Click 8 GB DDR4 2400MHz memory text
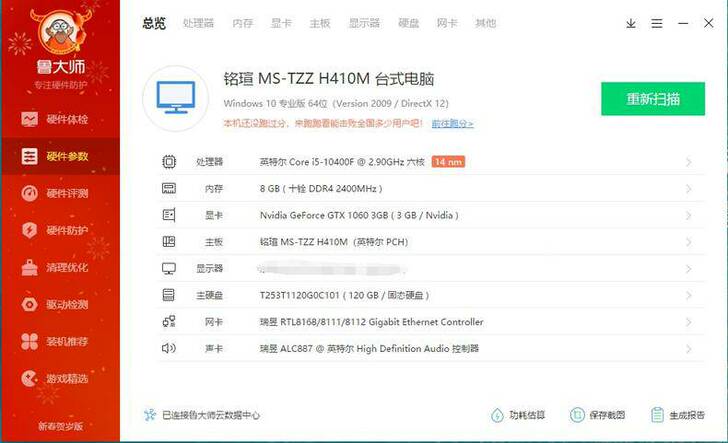This screenshot has height=443, width=728. pyautogui.click(x=321, y=189)
